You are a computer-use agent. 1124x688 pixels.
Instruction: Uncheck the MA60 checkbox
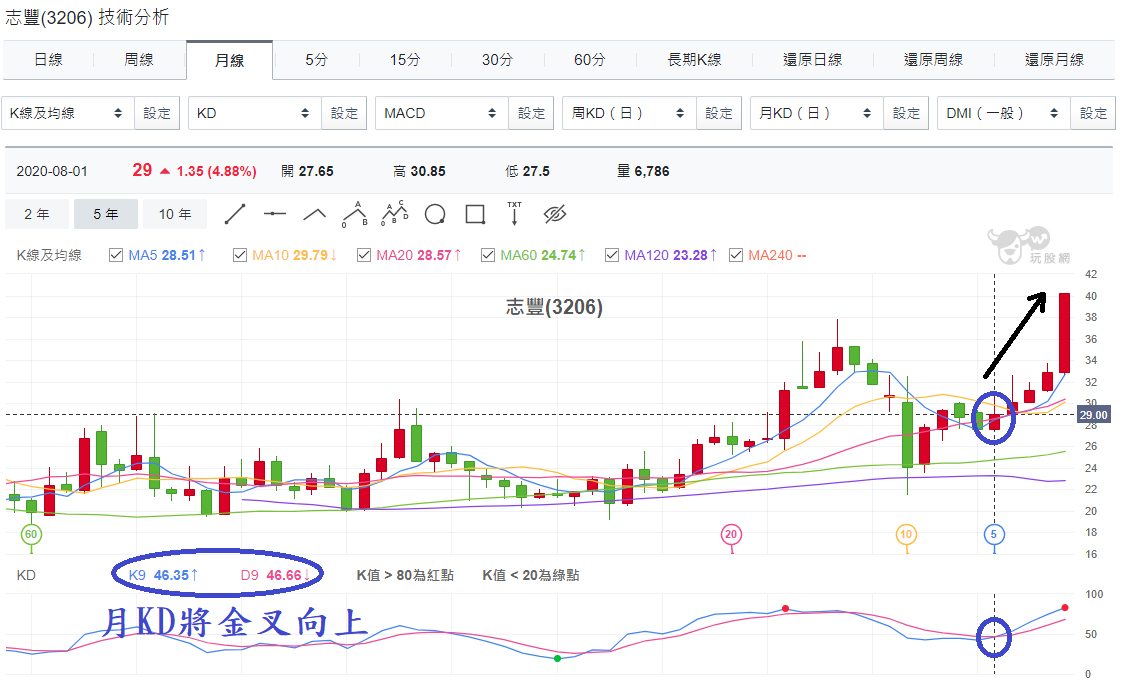pos(488,255)
